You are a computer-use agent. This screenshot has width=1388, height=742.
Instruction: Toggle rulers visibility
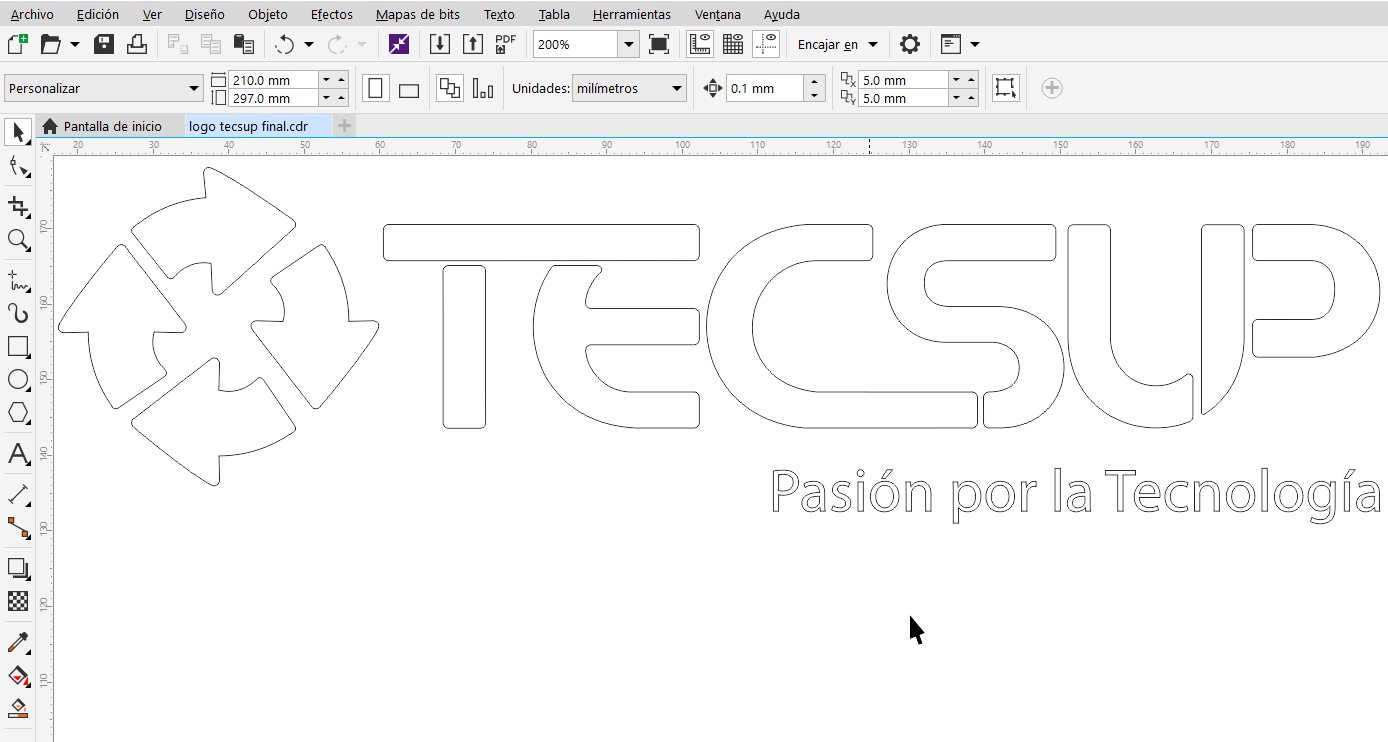[x=699, y=44]
